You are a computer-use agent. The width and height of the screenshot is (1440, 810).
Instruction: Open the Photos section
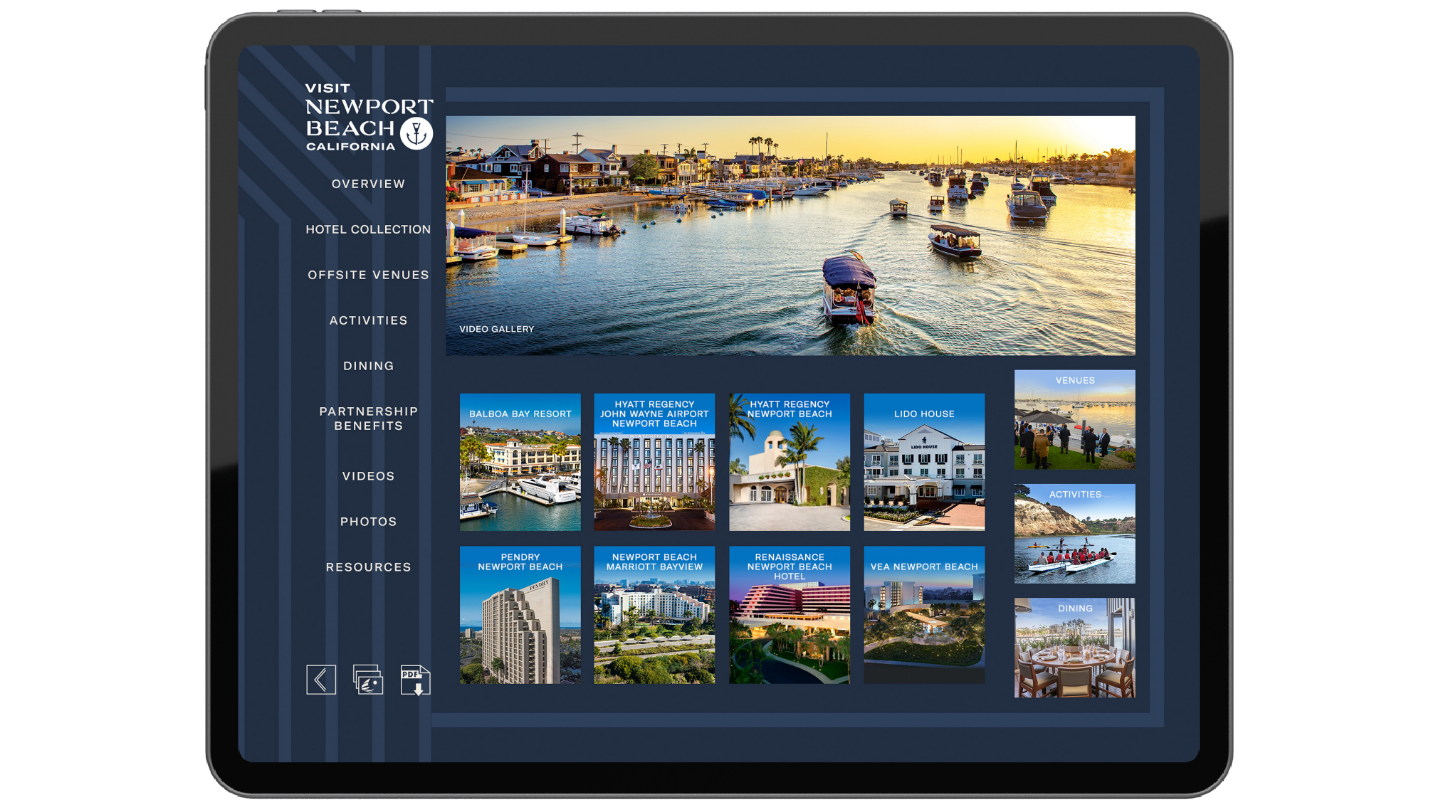click(369, 521)
